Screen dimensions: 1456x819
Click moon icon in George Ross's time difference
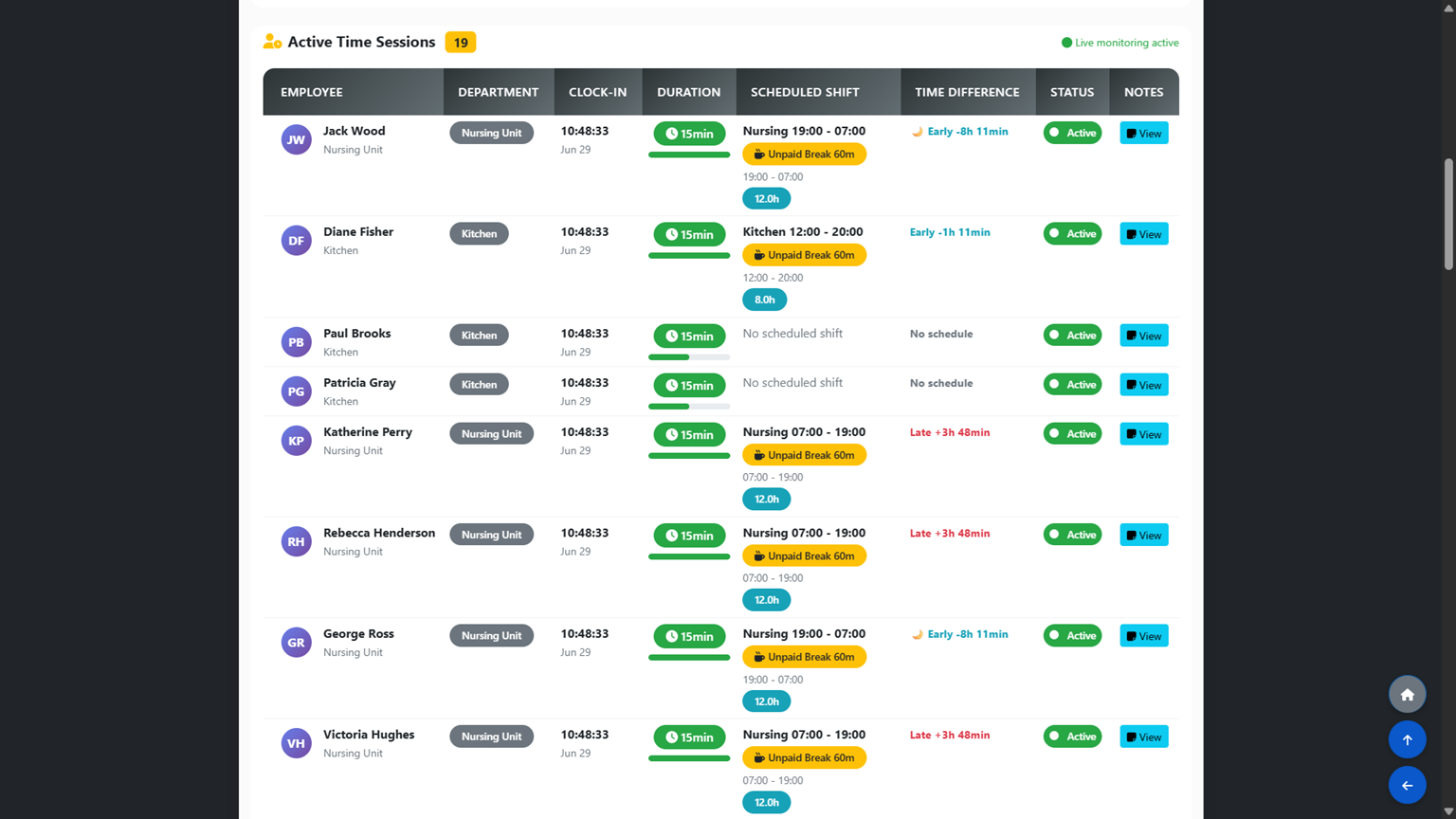click(917, 634)
